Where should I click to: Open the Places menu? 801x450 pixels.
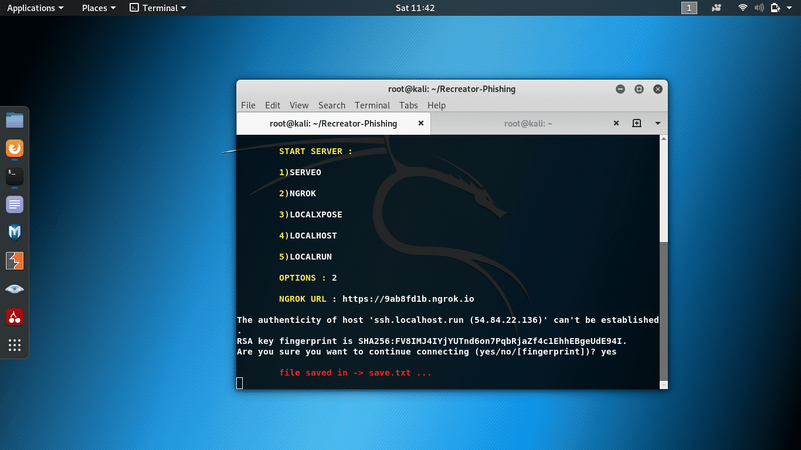(99, 8)
